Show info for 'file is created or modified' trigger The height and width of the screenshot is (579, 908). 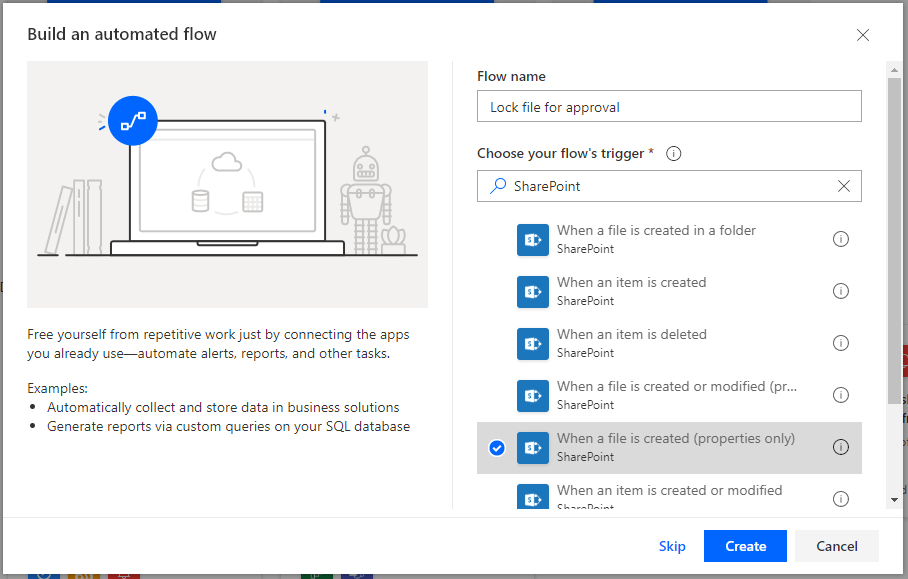coord(841,395)
